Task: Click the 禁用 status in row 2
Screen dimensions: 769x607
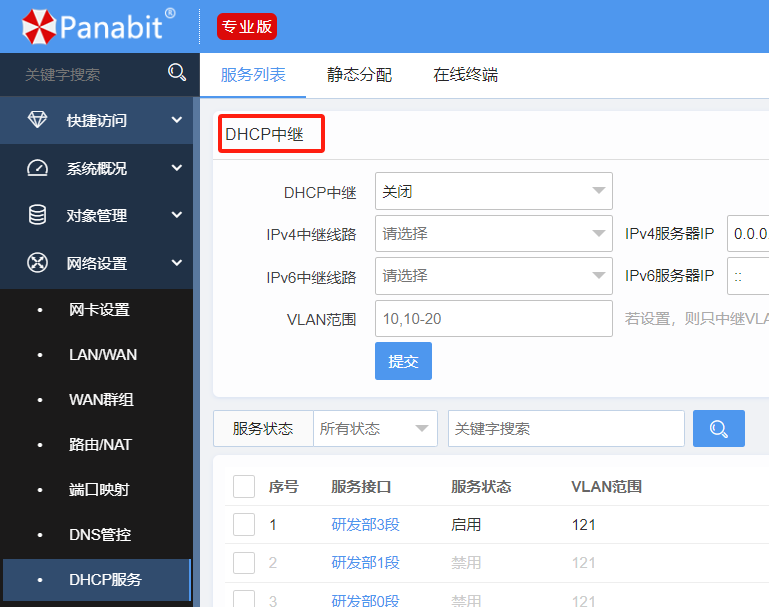Action: point(466,562)
